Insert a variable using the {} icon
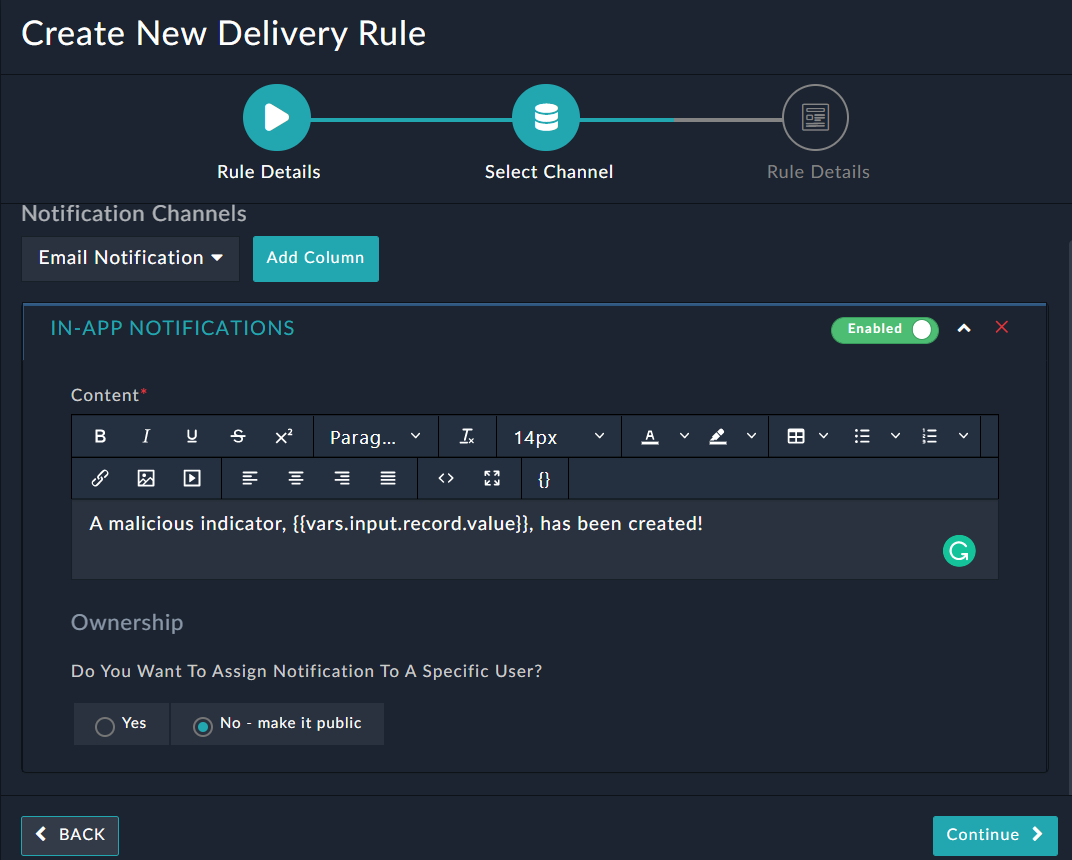This screenshot has width=1072, height=860. coord(544,478)
